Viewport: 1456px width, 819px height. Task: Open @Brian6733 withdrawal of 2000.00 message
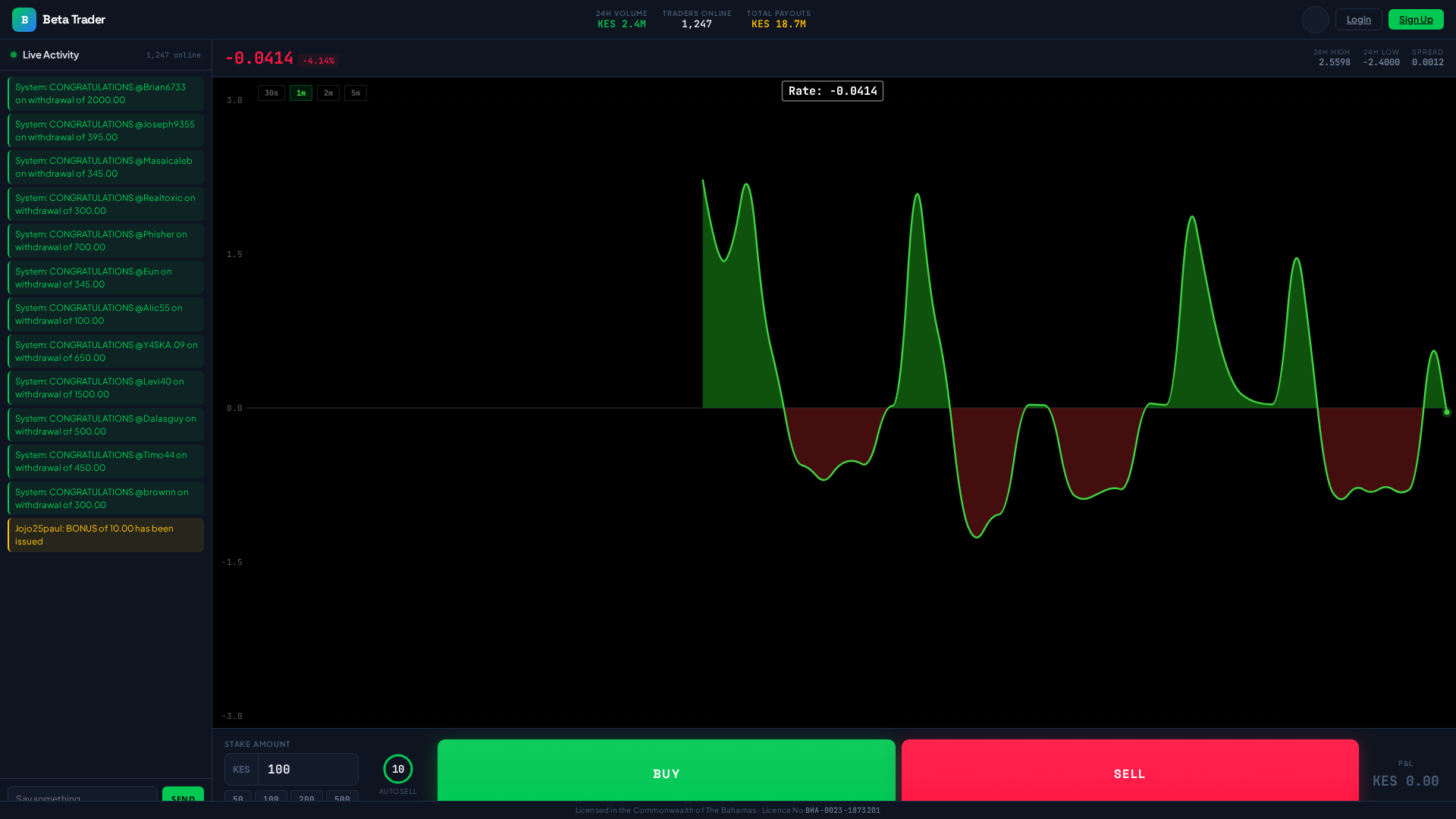[x=105, y=93]
